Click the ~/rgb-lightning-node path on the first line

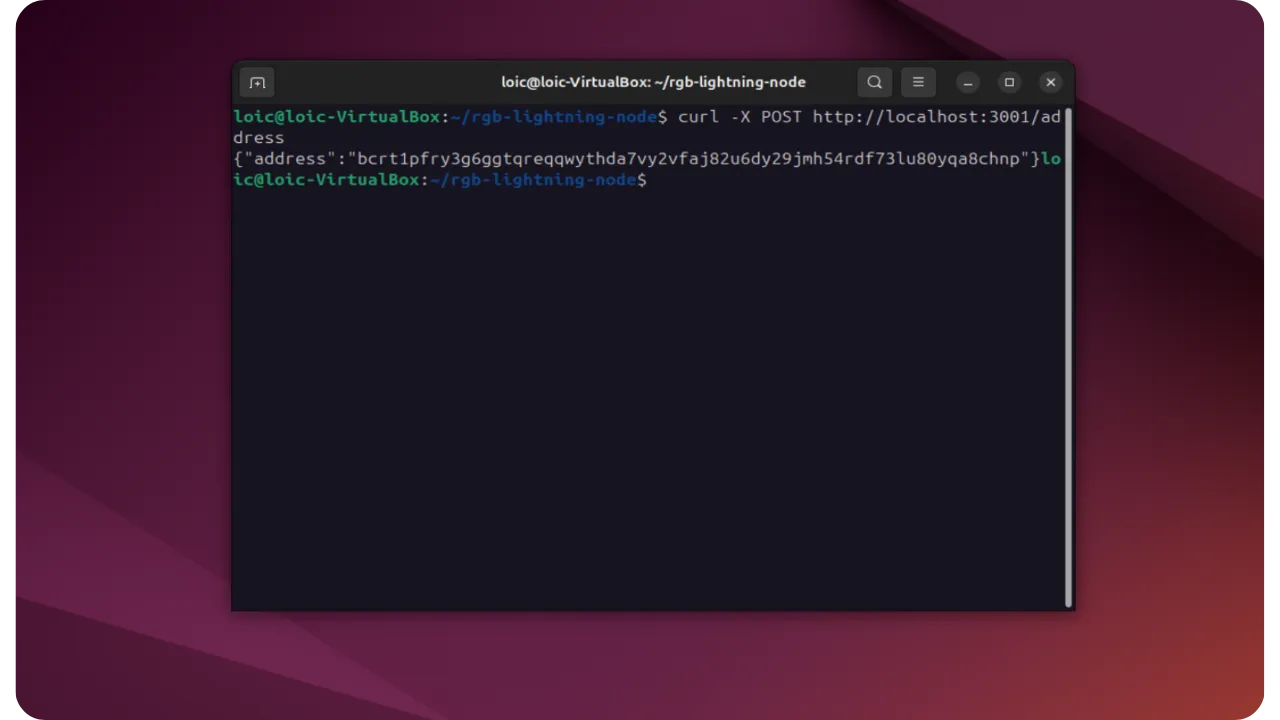553,117
